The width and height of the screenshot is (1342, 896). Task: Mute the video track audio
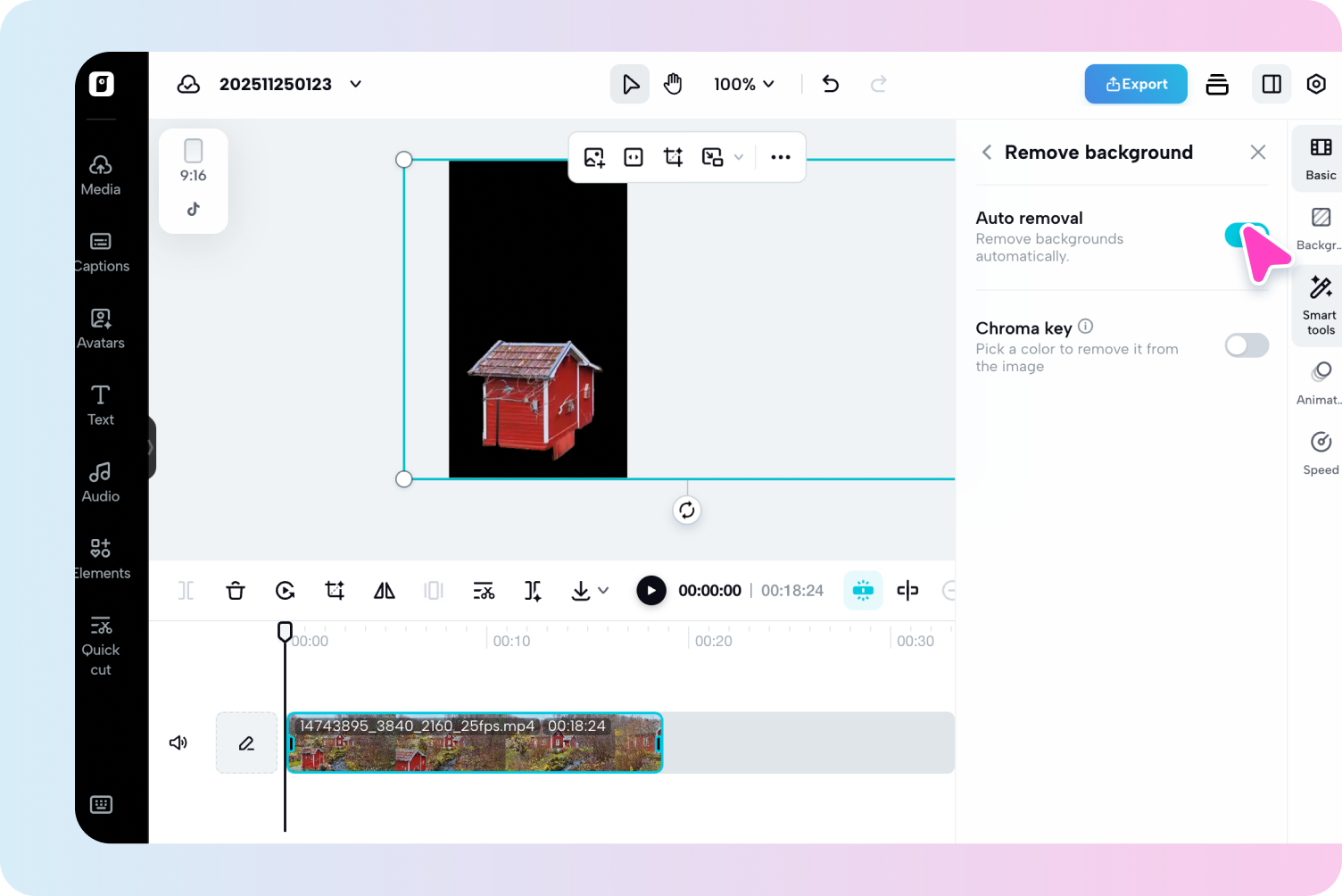178,743
